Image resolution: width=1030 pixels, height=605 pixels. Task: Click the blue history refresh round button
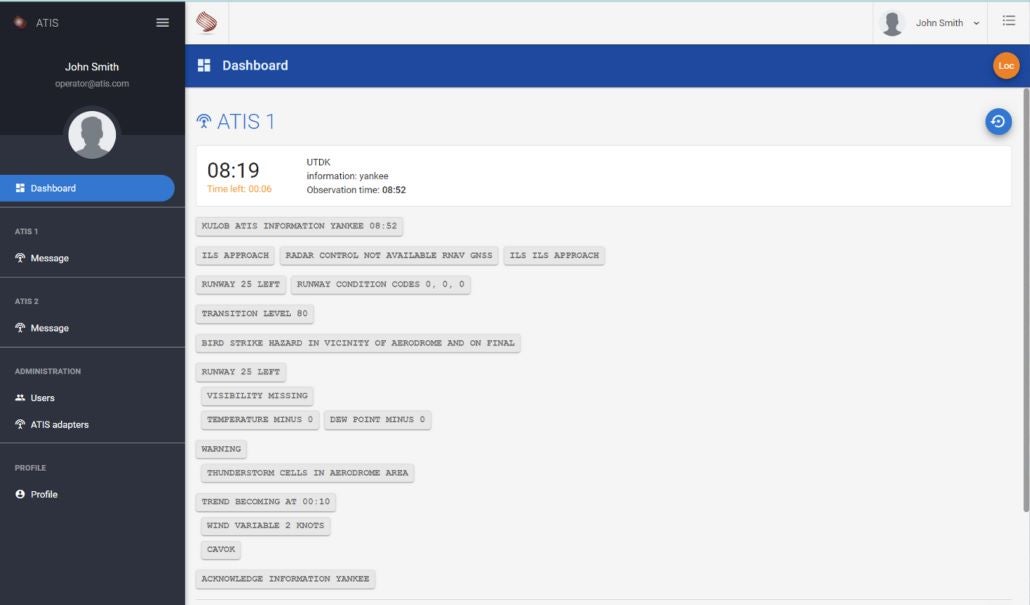tap(997, 122)
